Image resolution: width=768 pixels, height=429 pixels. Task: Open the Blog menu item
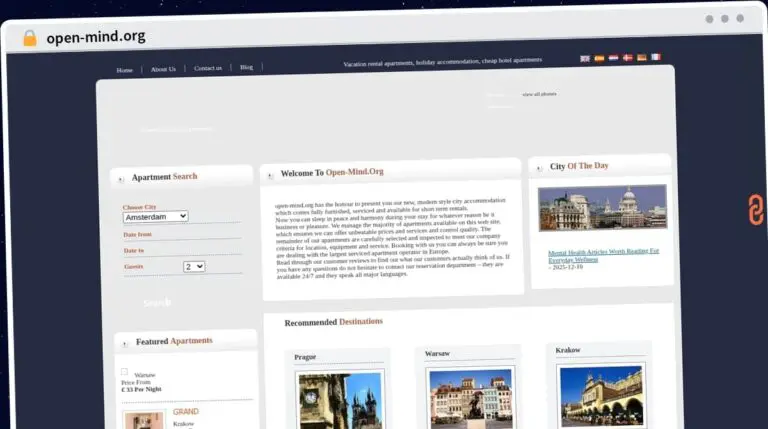point(246,67)
